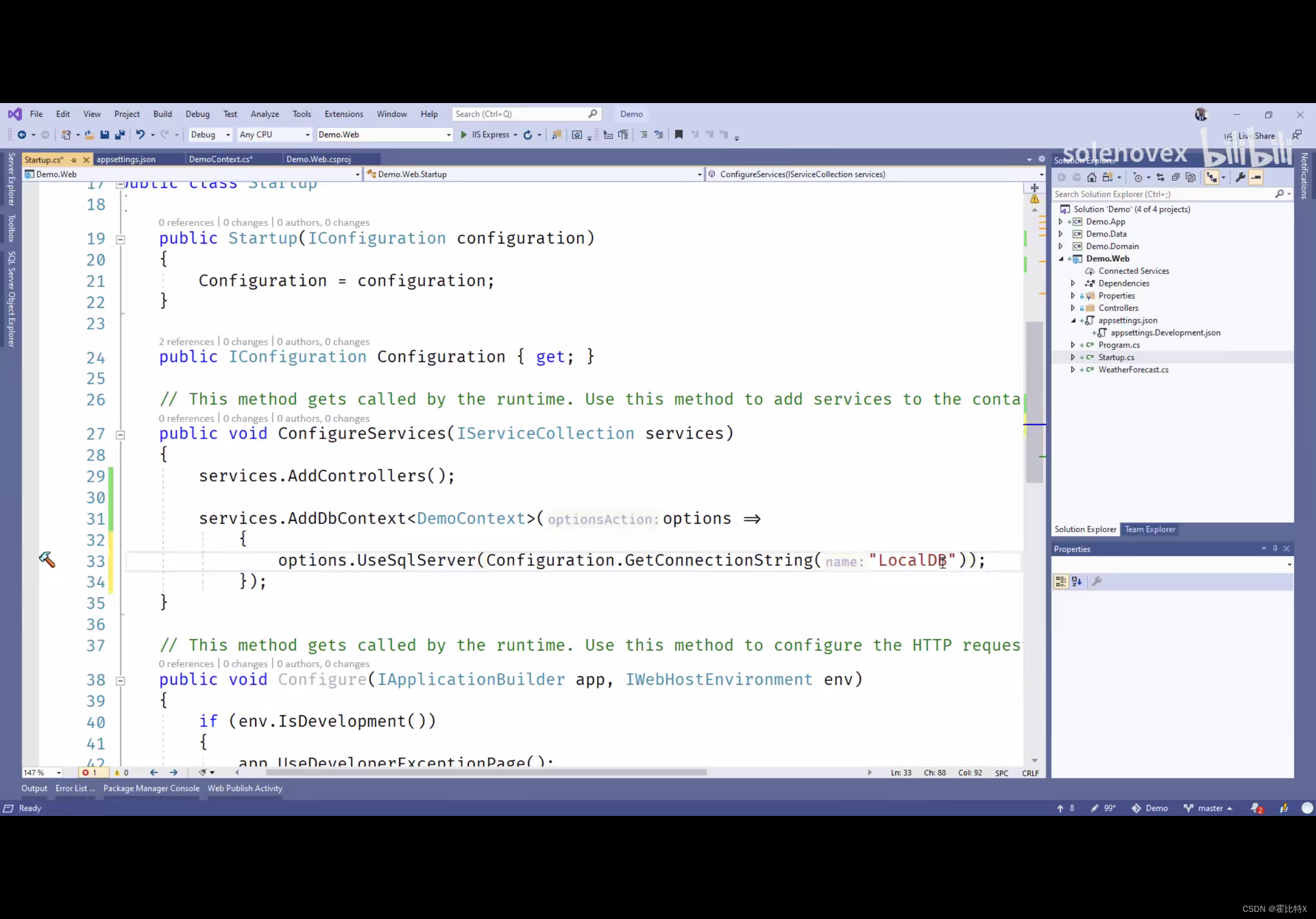This screenshot has width=1316, height=919.
Task: Click Solution Explorer Home icon
Action: click(x=1092, y=177)
